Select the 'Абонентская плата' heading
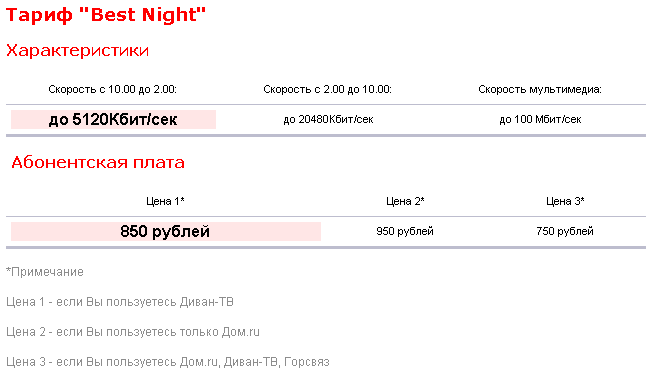 98,162
